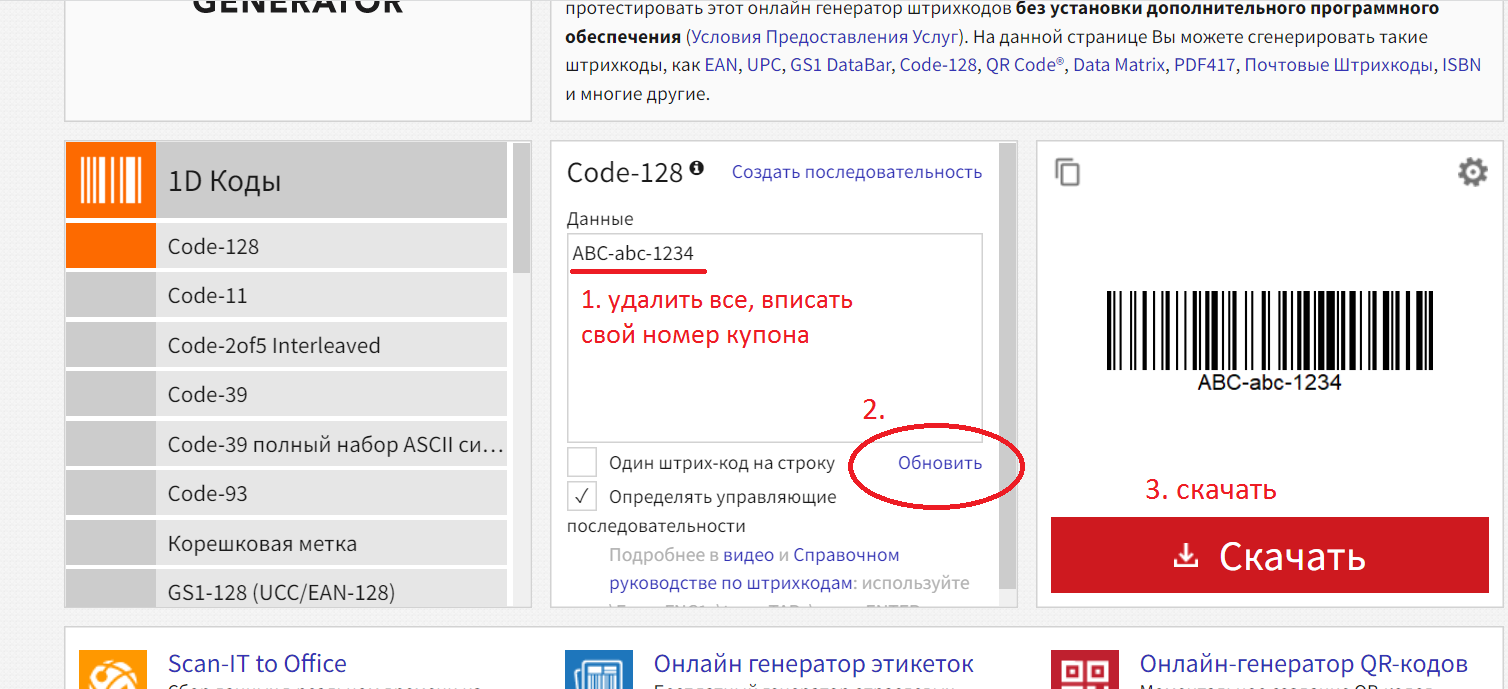
Task: Choose Корешковая метка entry
Action: pyautogui.click(x=287, y=544)
